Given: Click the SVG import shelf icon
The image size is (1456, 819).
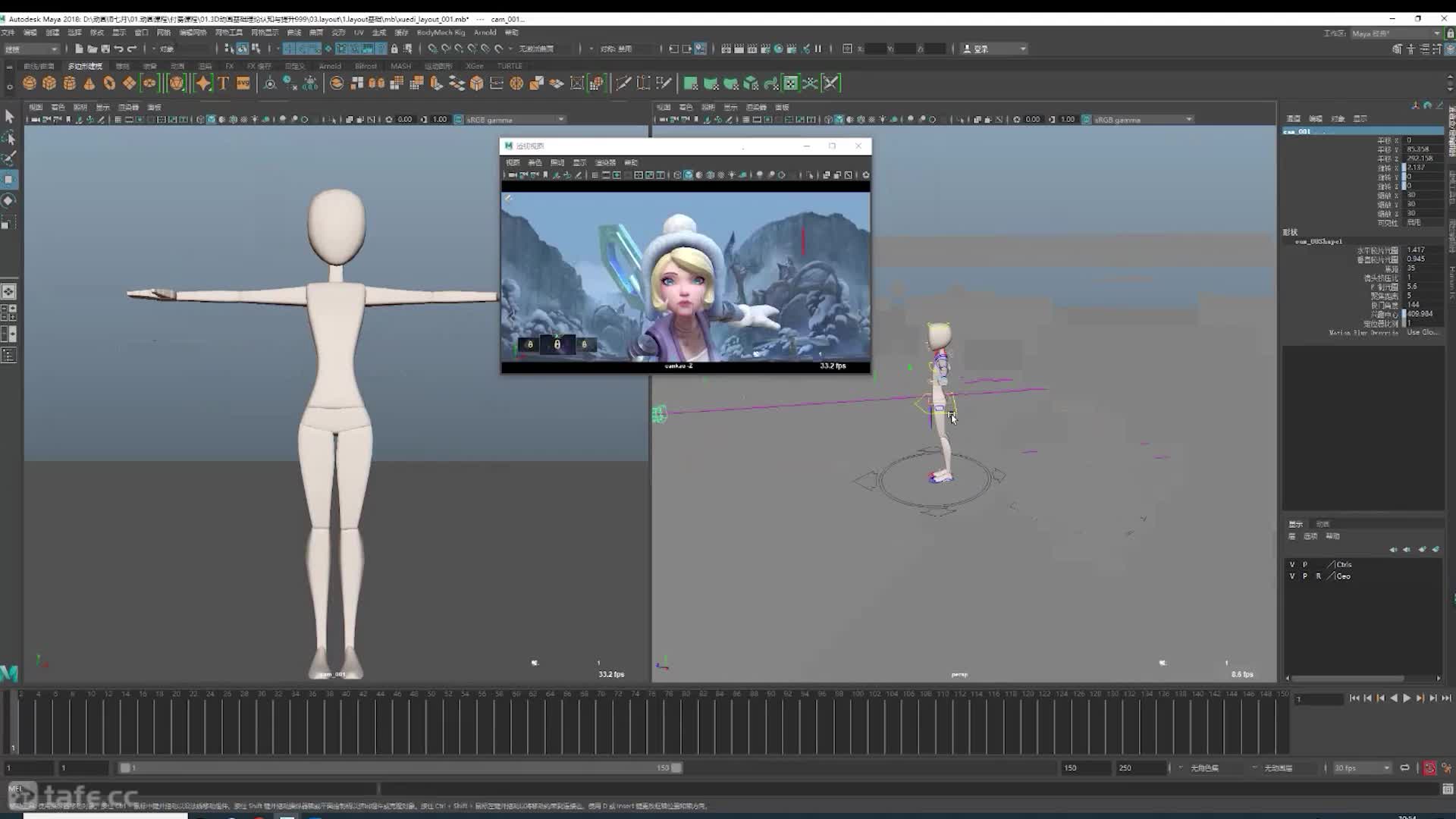Looking at the screenshot, I should point(243,83).
